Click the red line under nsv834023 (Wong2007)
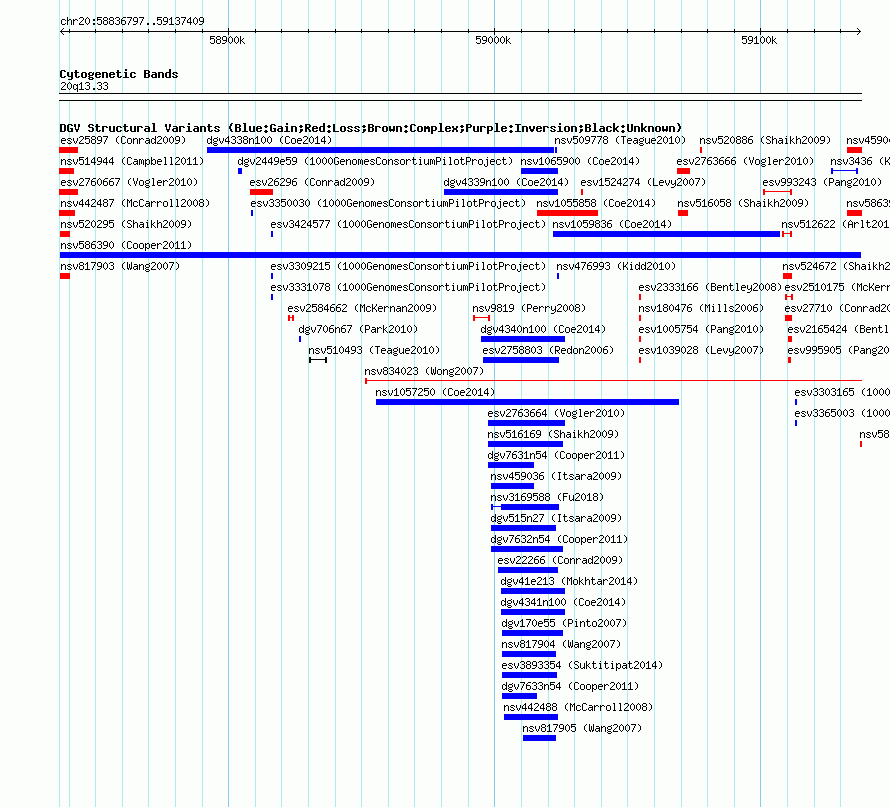The width and height of the screenshot is (890, 807). coord(613,381)
